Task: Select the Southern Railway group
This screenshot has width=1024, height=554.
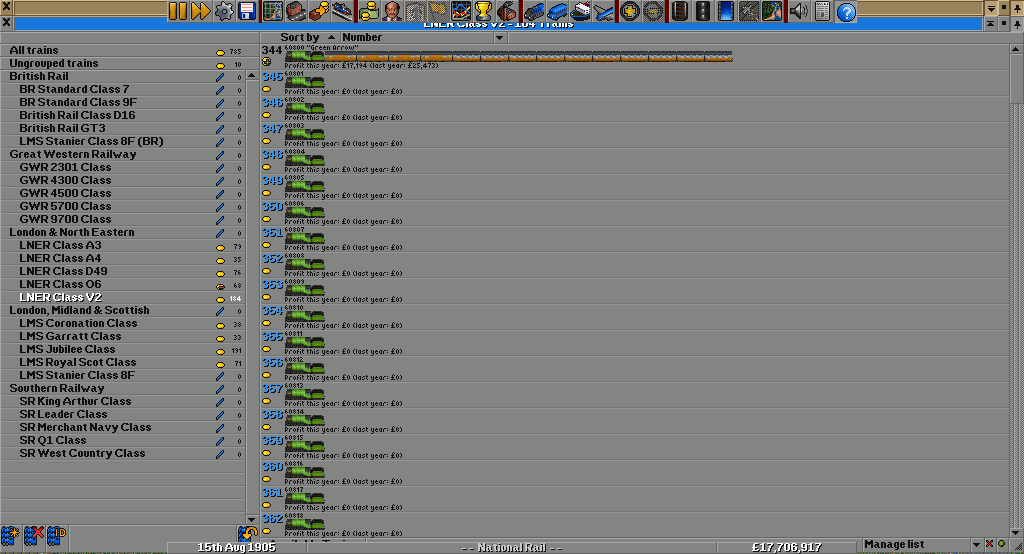Action: [x=123, y=389]
